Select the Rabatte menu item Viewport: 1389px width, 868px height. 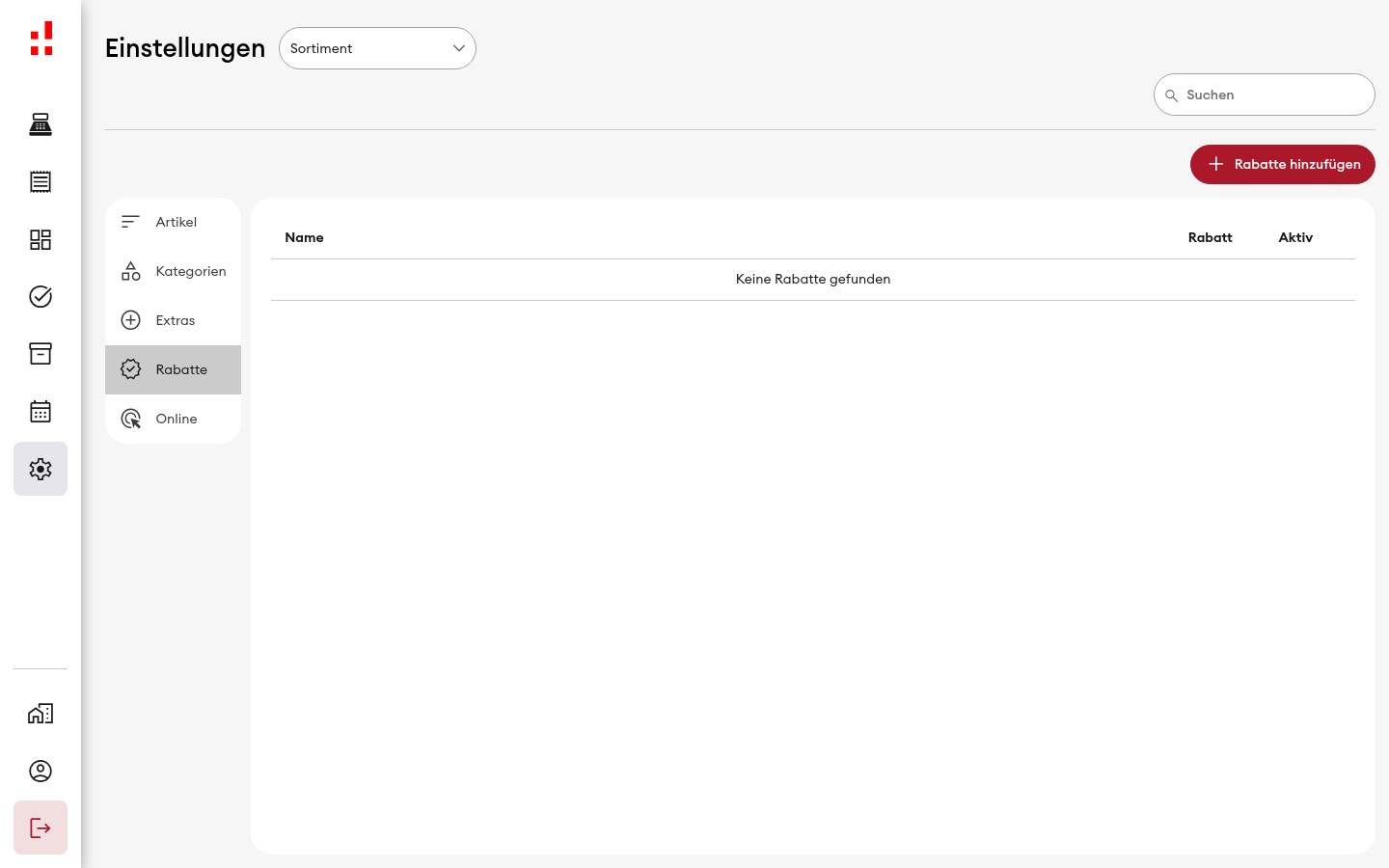coord(173,369)
